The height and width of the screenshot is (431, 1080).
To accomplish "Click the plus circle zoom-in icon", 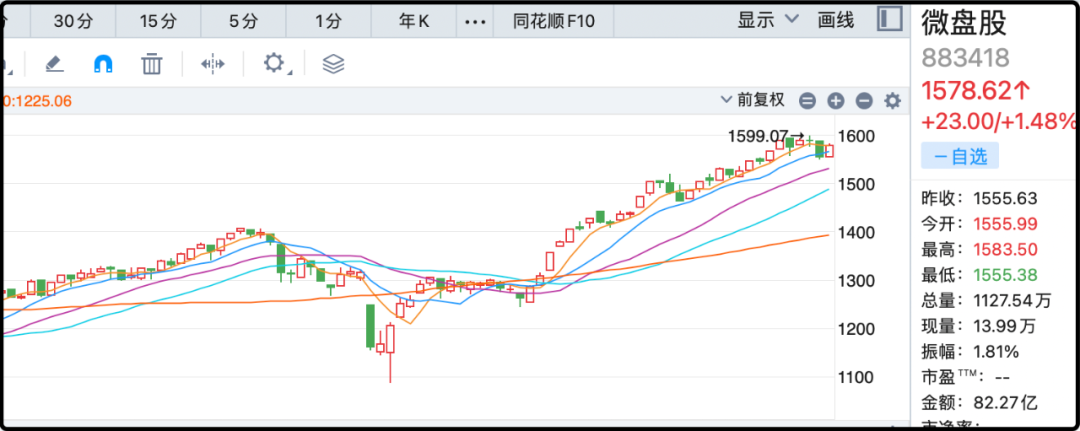I will (836, 101).
